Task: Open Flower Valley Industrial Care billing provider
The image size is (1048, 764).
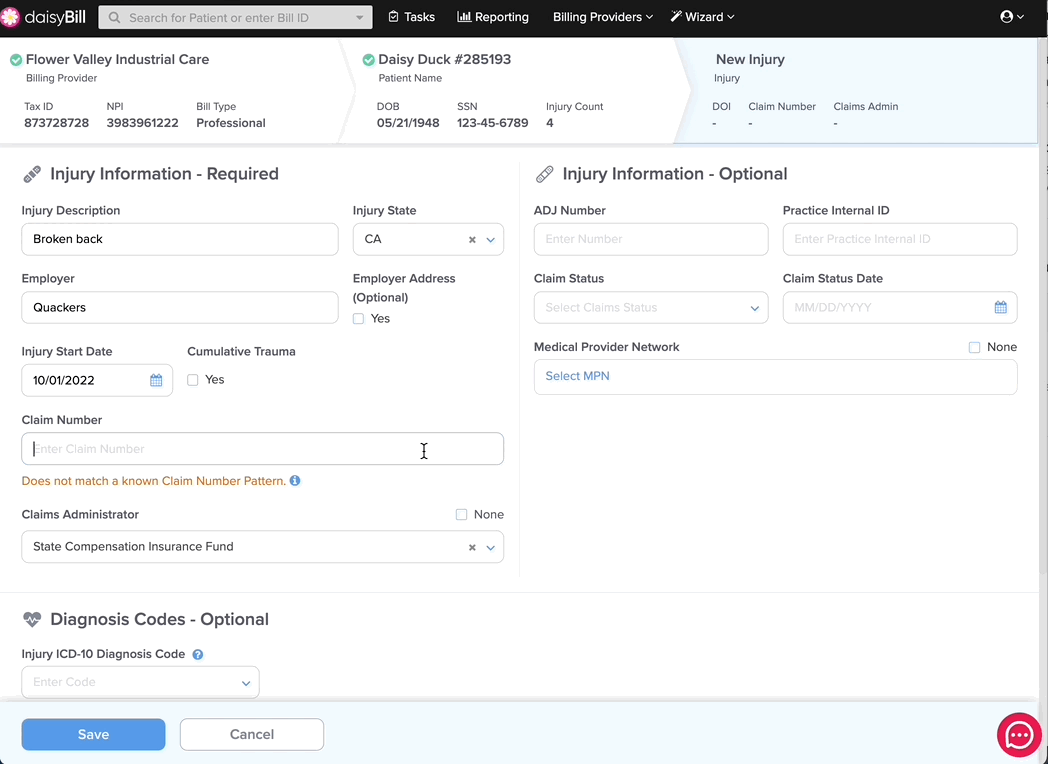Action: pos(118,59)
